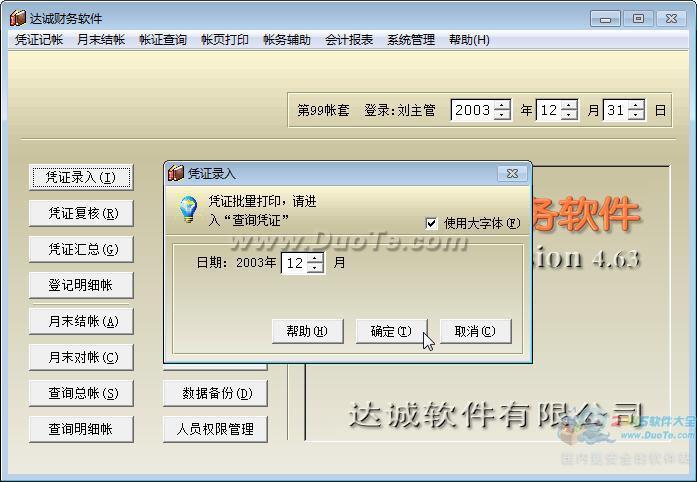Click the day field showing 31
This screenshot has height=482, width=697.
pyautogui.click(x=616, y=110)
